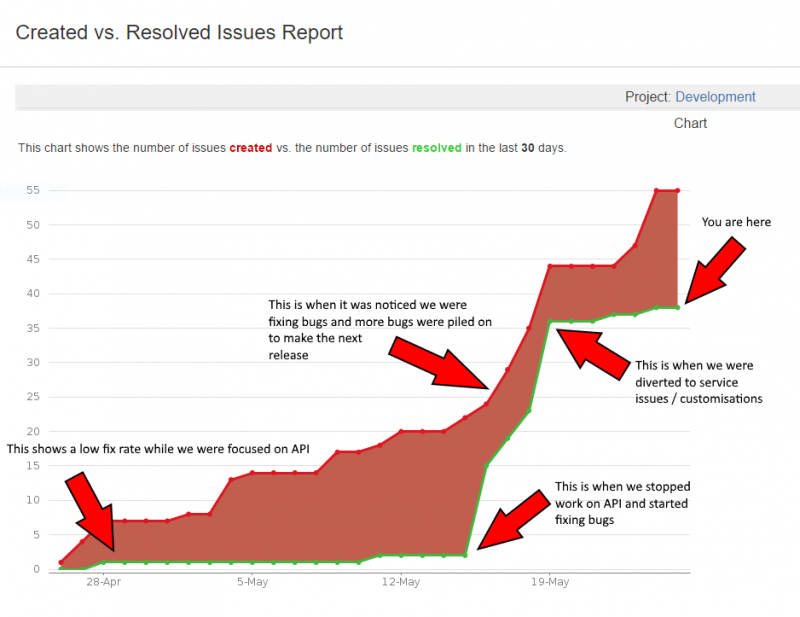Open the Development project link
The height and width of the screenshot is (617, 800).
tap(716, 96)
